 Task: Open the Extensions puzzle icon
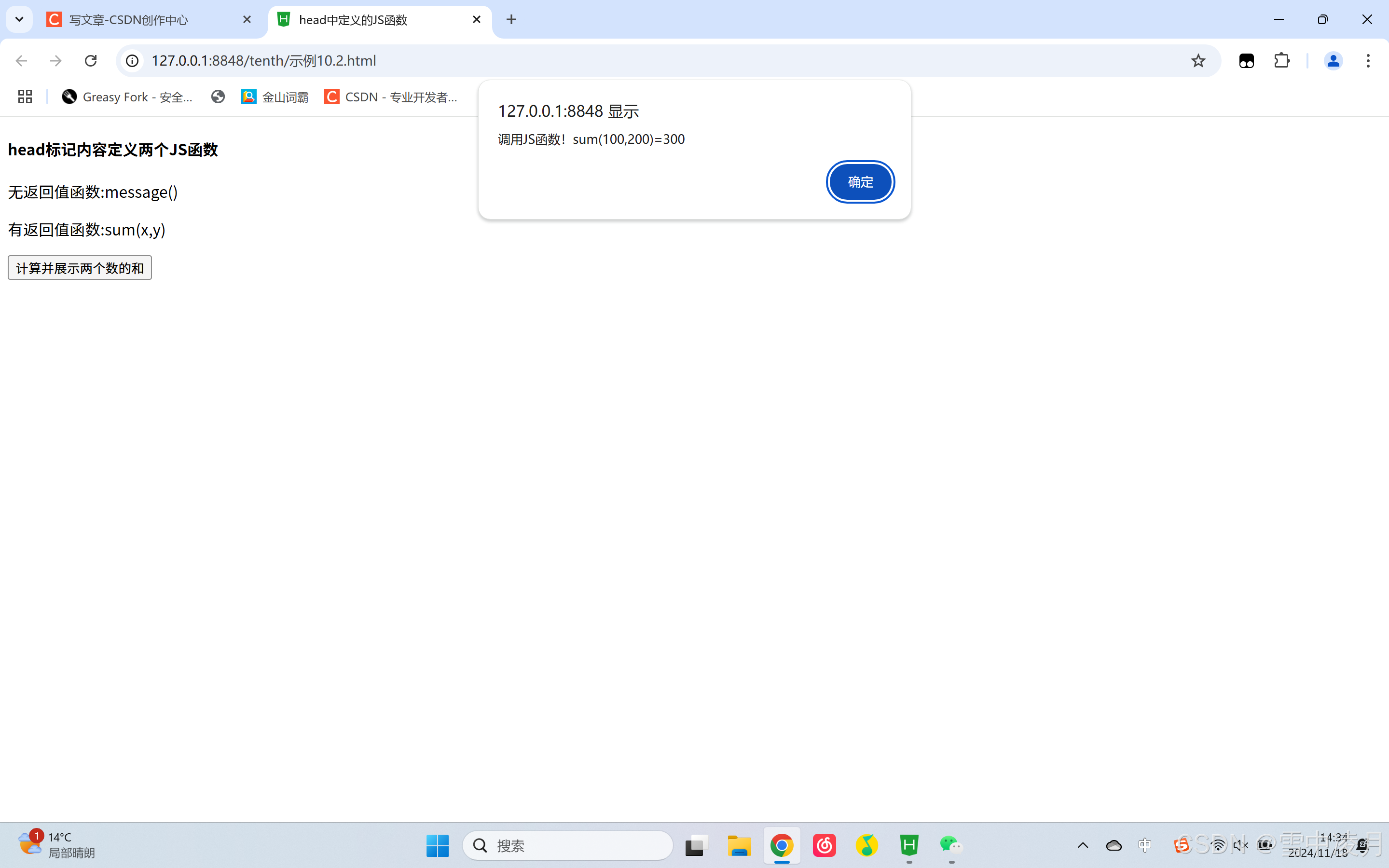[x=1282, y=61]
